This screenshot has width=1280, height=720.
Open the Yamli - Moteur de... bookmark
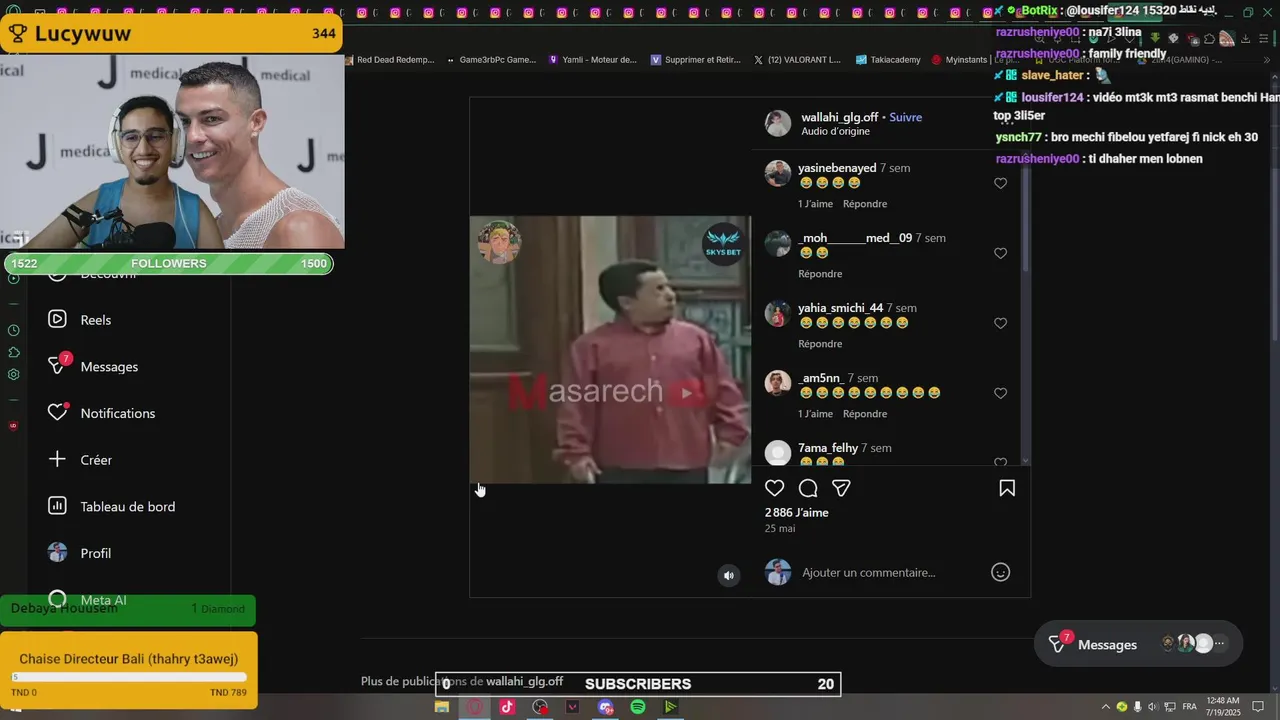tap(594, 59)
